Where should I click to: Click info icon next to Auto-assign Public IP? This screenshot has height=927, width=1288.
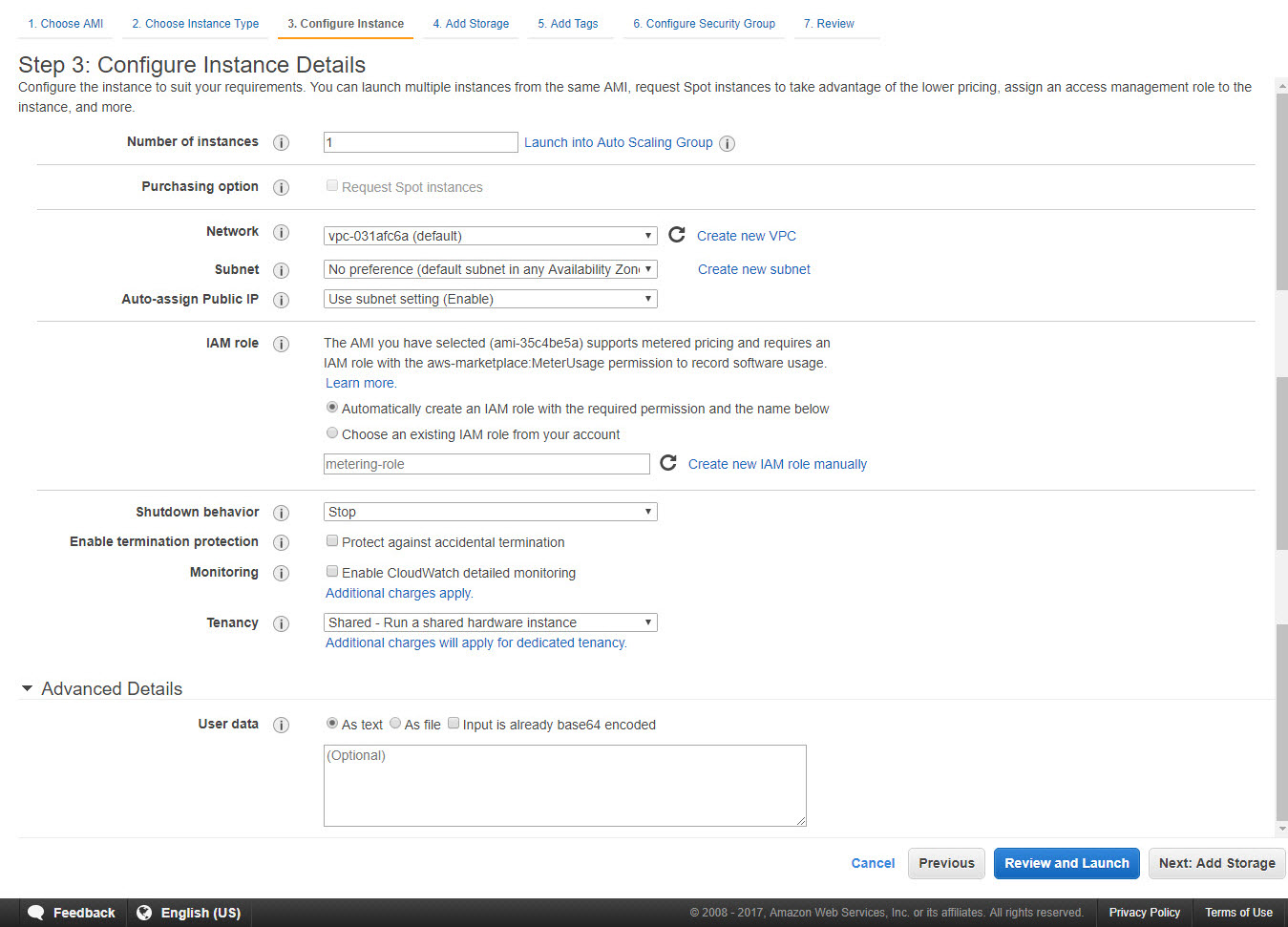pyautogui.click(x=281, y=300)
